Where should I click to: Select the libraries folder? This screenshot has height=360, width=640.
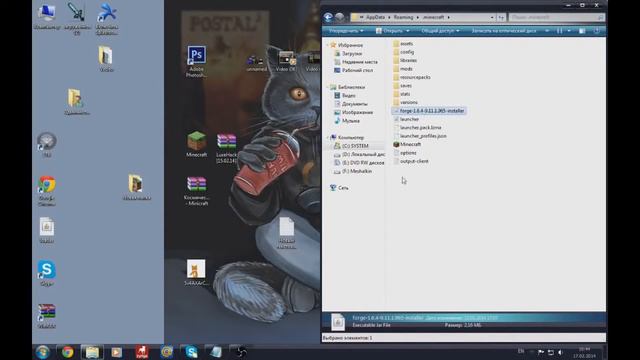click(408, 60)
